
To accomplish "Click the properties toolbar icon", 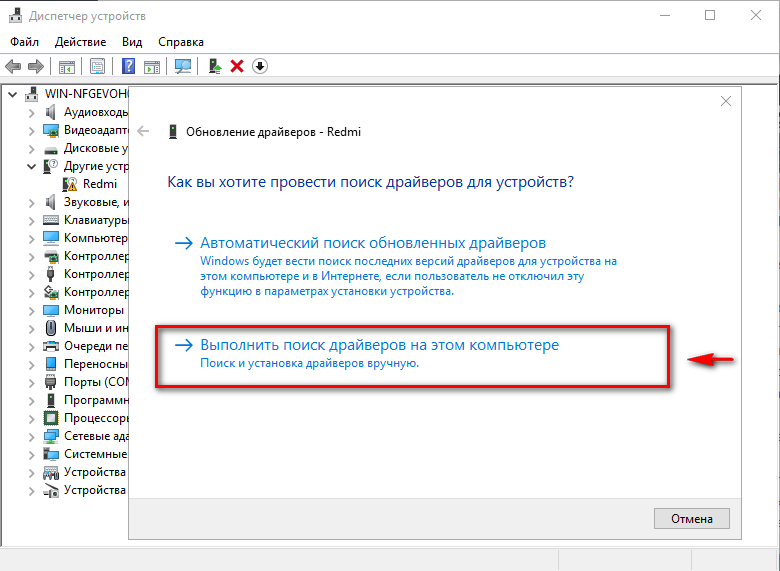I will coord(97,66).
